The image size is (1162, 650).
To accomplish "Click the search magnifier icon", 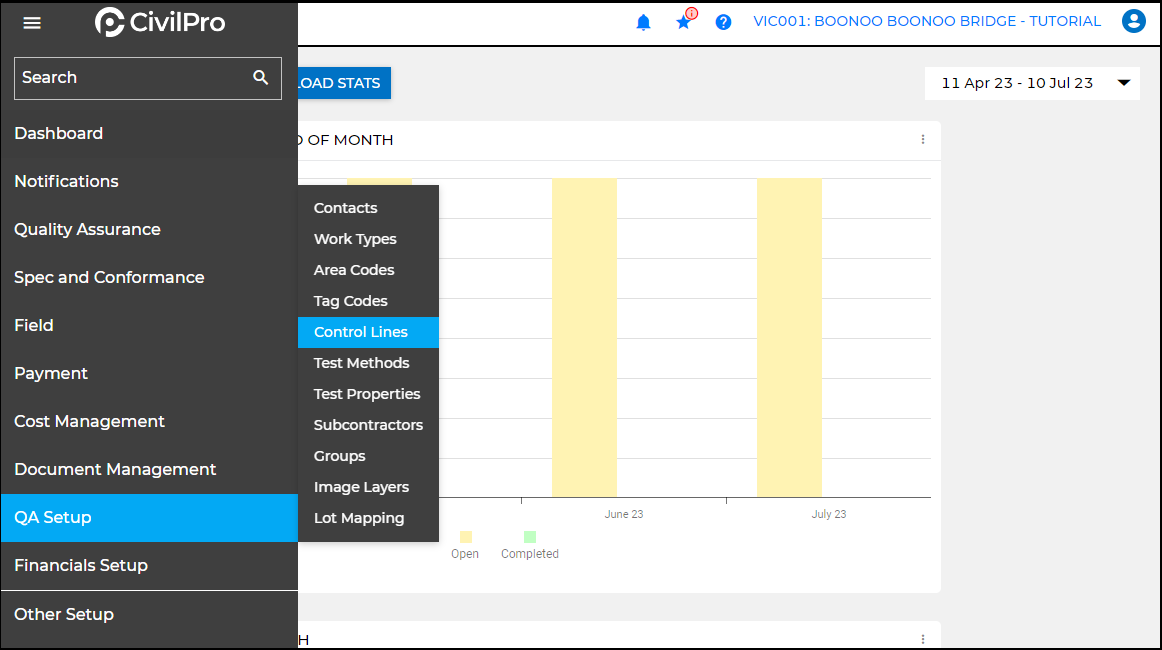I will click(261, 77).
